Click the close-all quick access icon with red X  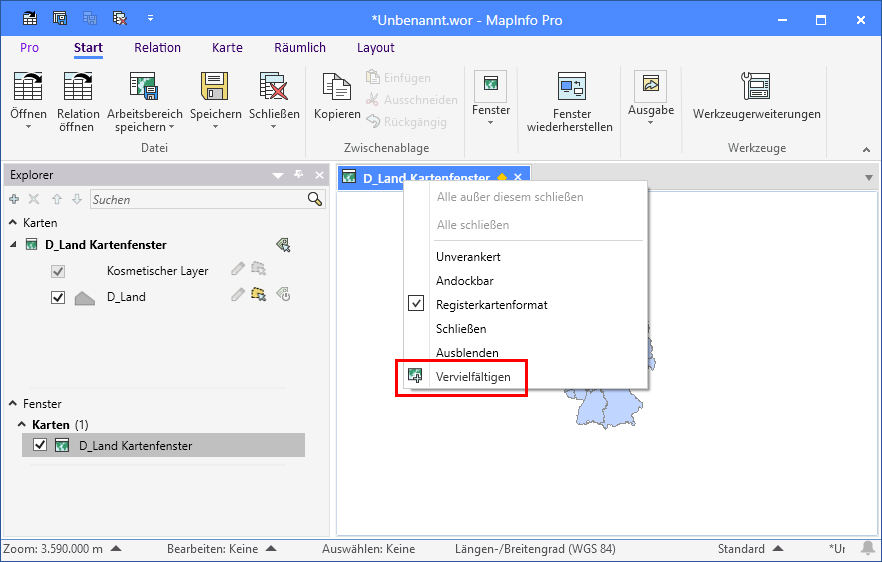[120, 19]
